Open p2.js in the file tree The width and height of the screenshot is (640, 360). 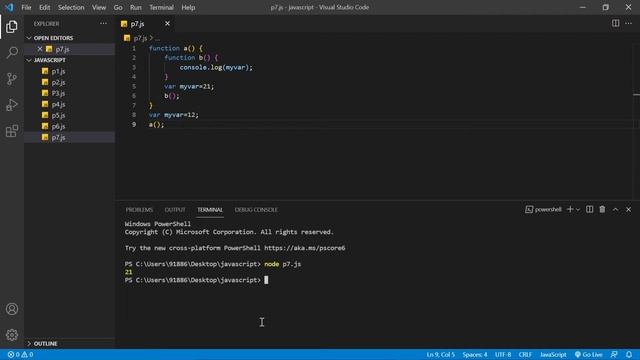coord(58,82)
